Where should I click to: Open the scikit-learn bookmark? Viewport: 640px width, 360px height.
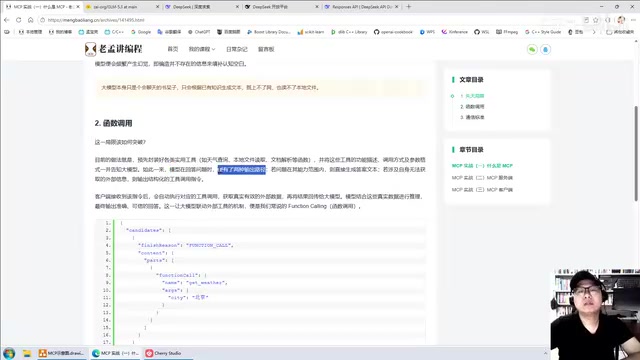[311, 32]
